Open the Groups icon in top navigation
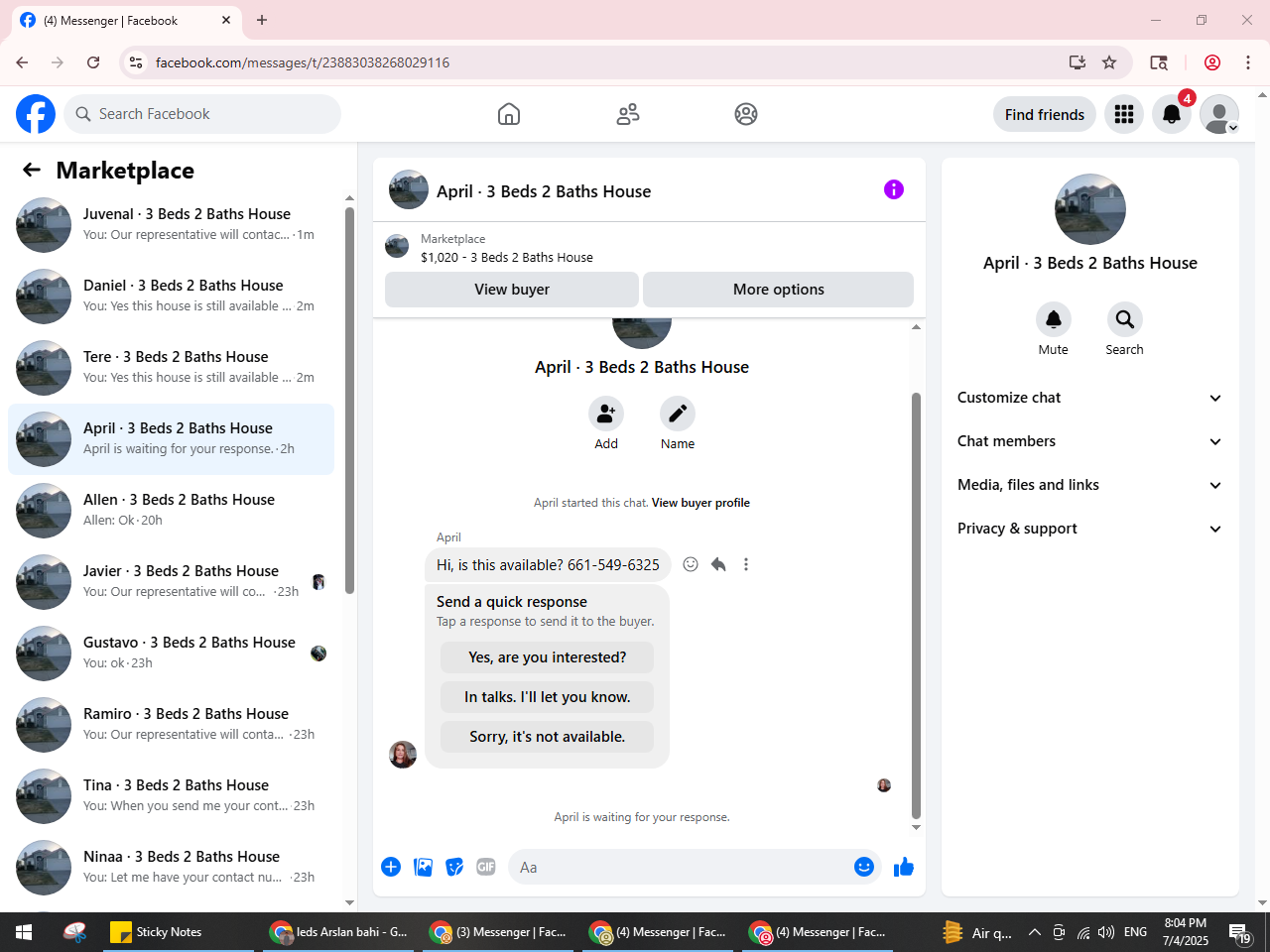1270x952 pixels. 746,114
